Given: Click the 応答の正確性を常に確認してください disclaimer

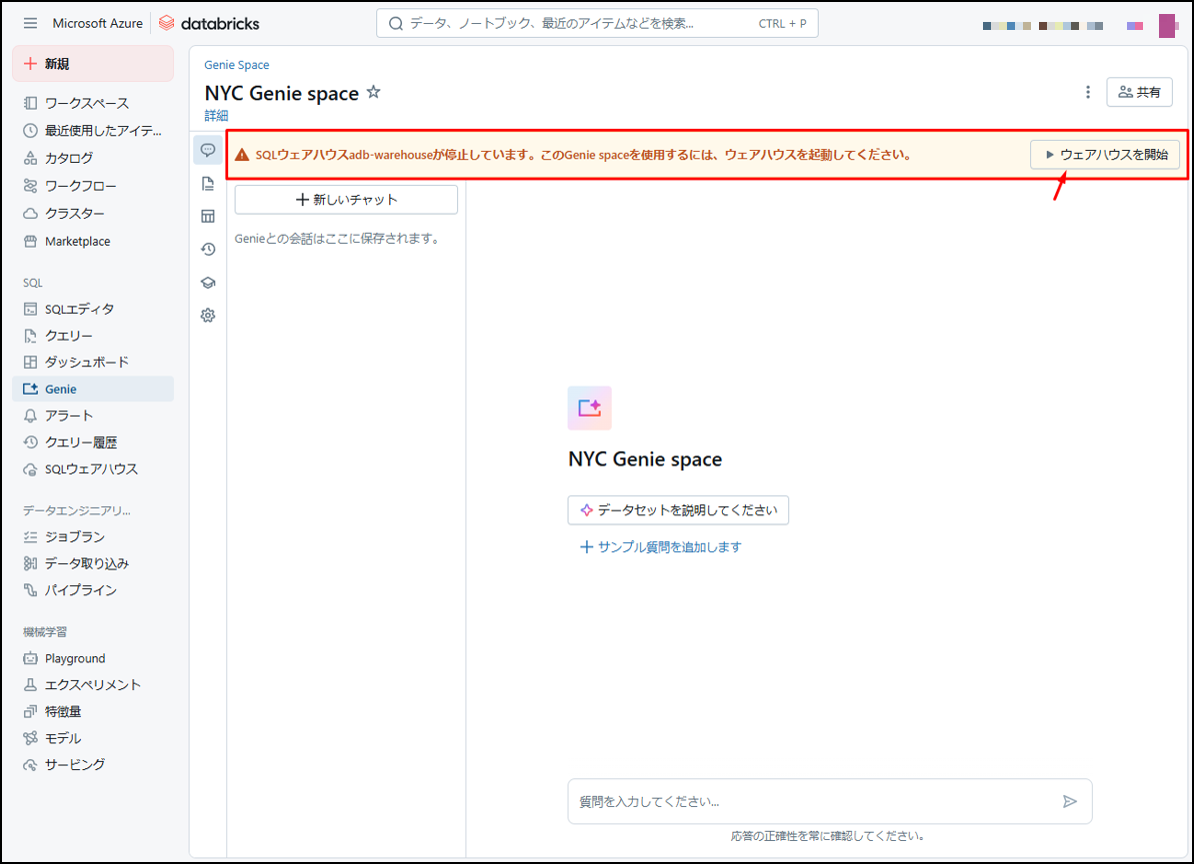Looking at the screenshot, I should [x=828, y=836].
